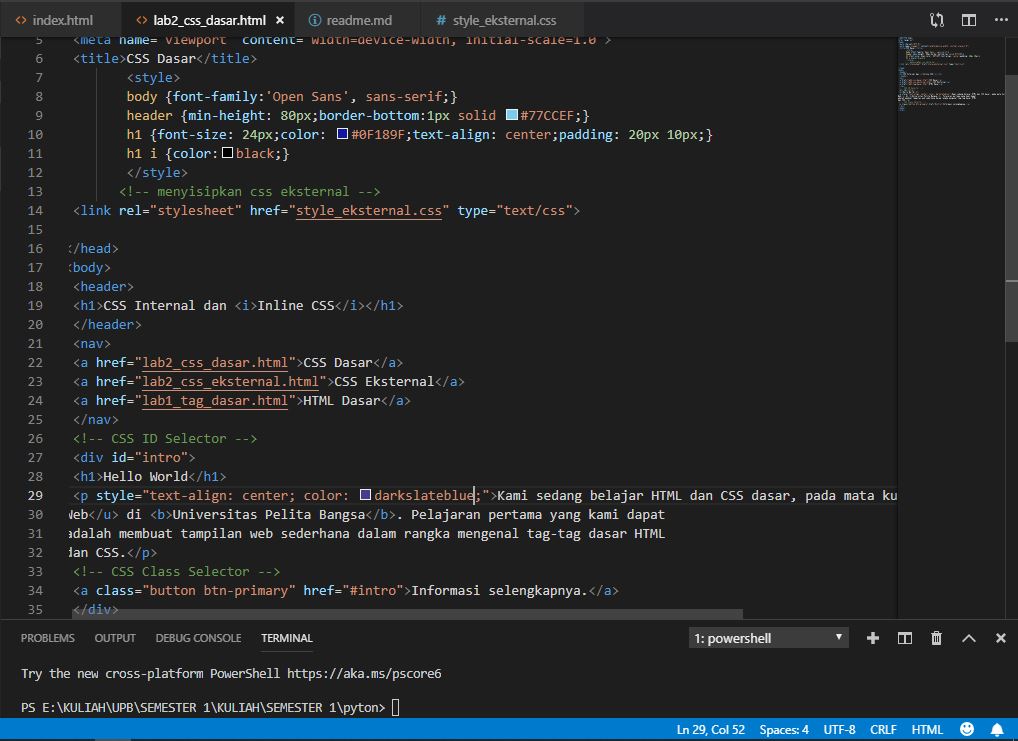Open notifications via the bell icon

(x=996, y=729)
